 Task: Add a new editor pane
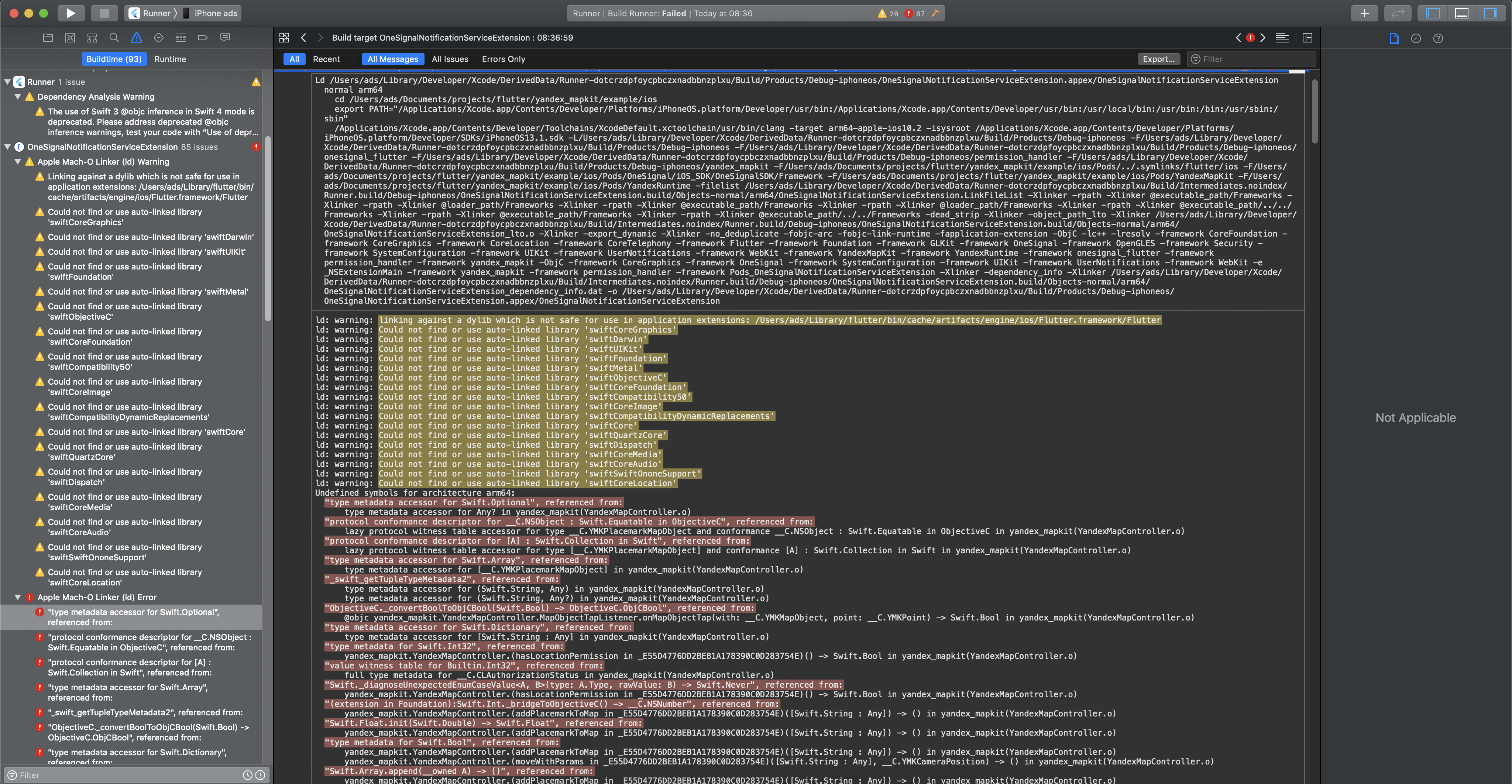click(1308, 38)
